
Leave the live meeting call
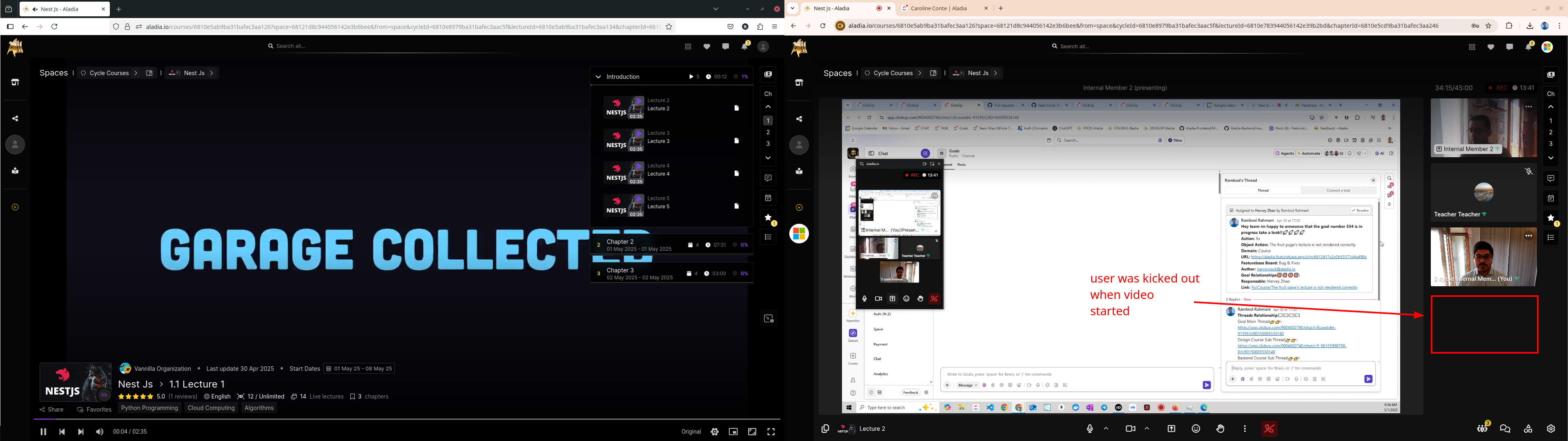click(1269, 429)
